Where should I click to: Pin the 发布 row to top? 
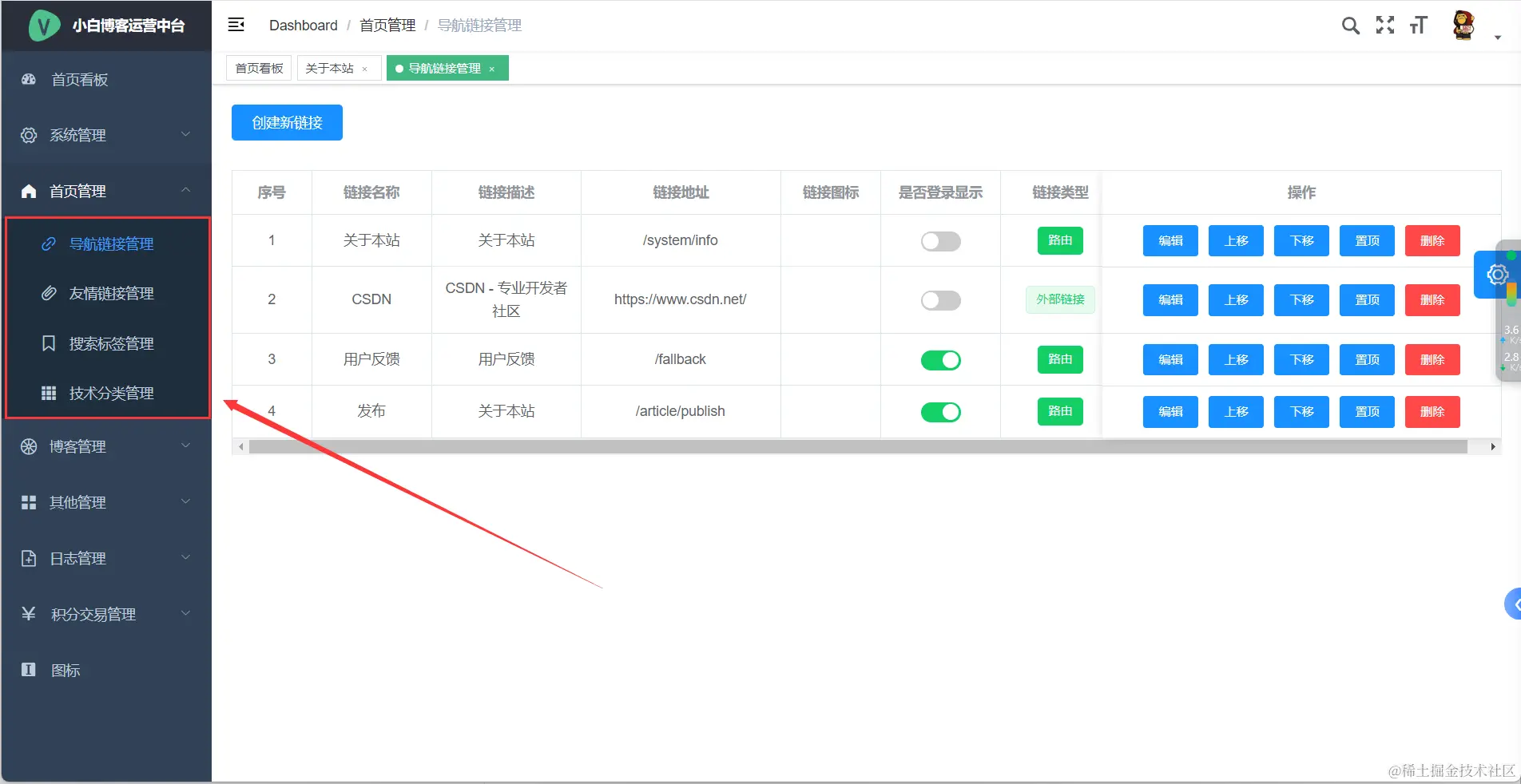tap(1367, 411)
